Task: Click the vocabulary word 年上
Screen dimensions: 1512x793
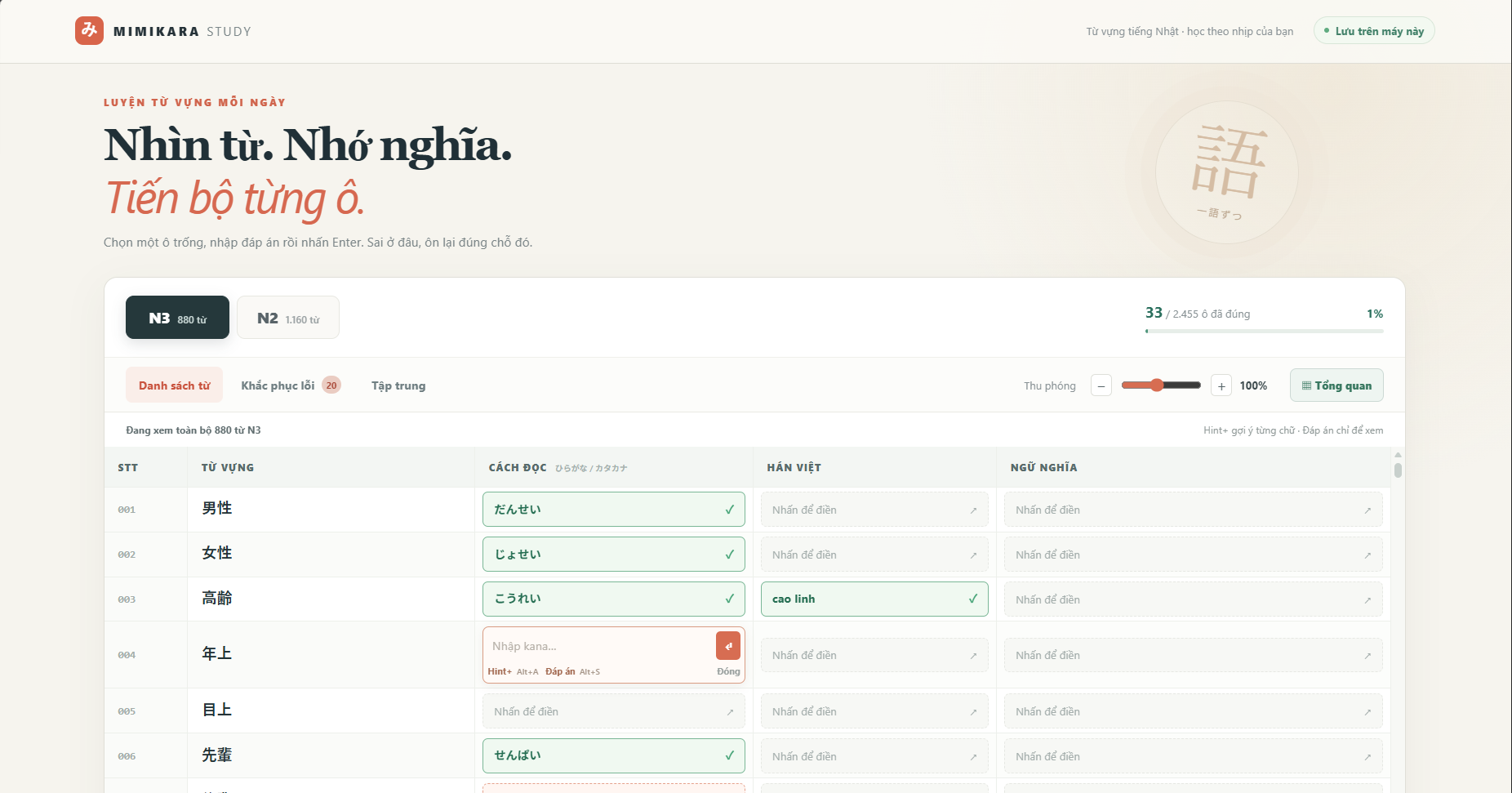Action: click(x=217, y=653)
